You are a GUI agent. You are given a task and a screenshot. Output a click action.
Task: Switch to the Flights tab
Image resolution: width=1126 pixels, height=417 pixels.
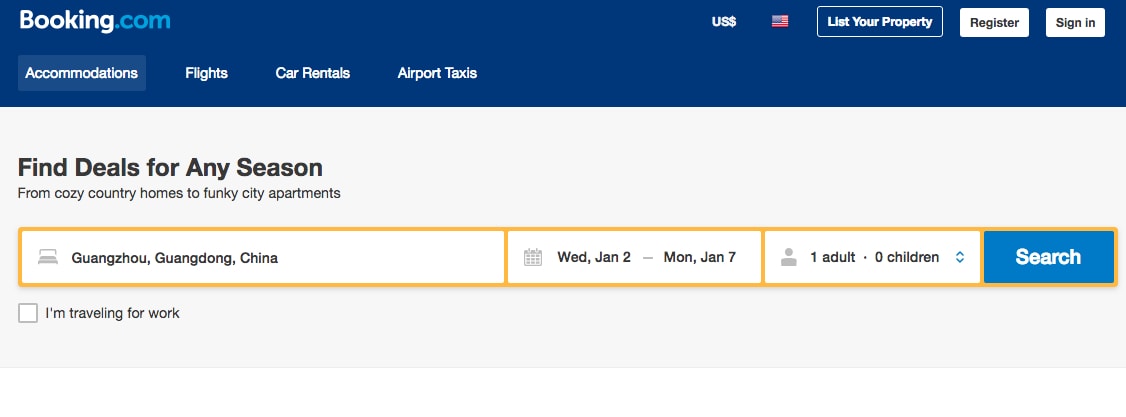[206, 73]
